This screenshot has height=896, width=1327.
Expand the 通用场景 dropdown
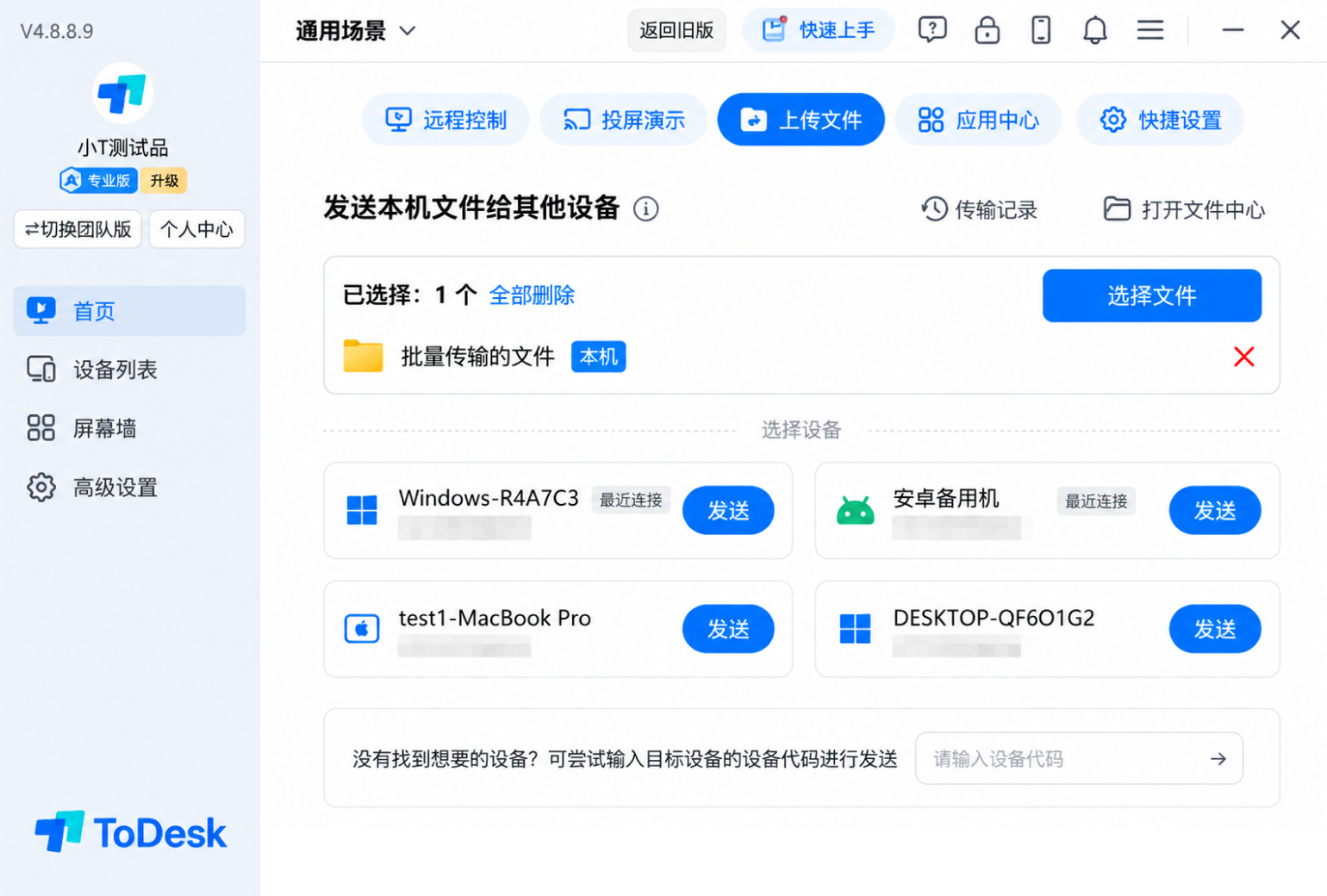click(356, 31)
